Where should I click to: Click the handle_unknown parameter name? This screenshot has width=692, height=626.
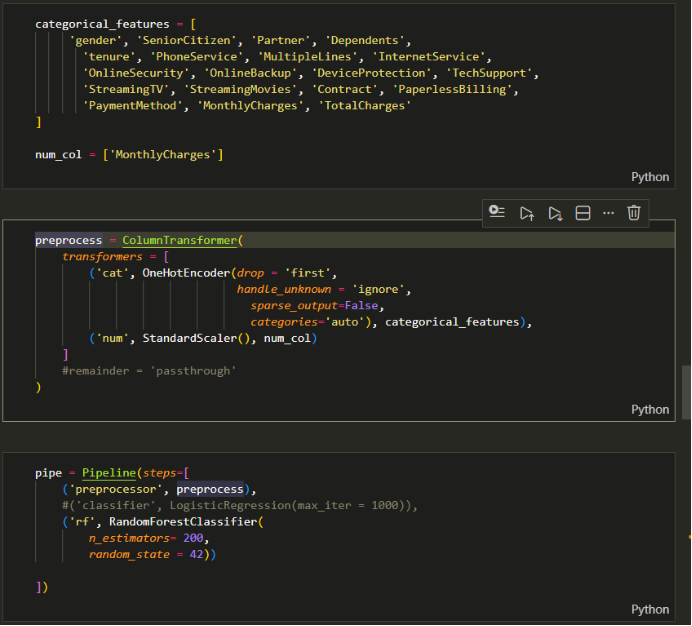pyautogui.click(x=284, y=290)
